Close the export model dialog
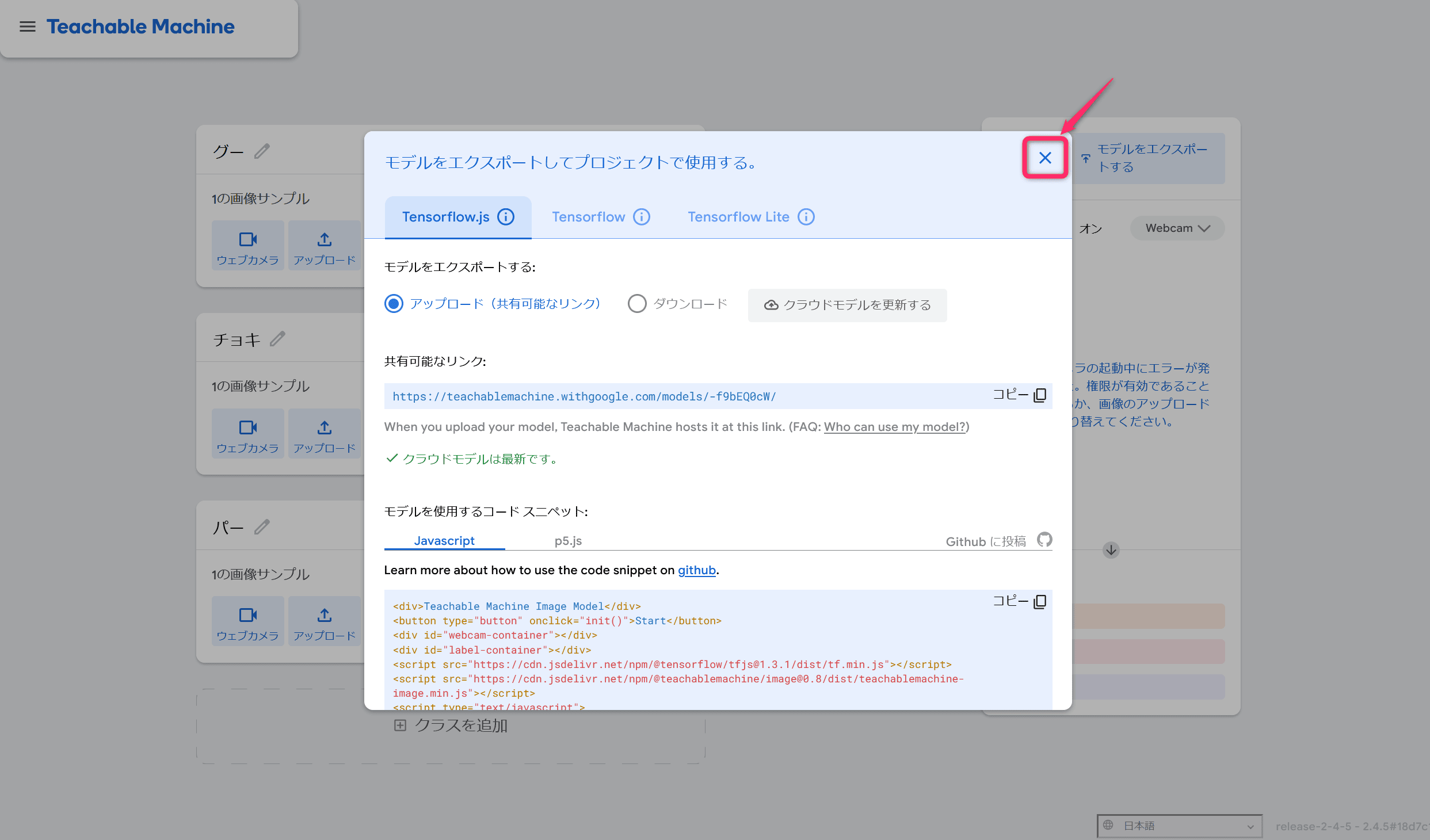1430x840 pixels. pos(1045,158)
